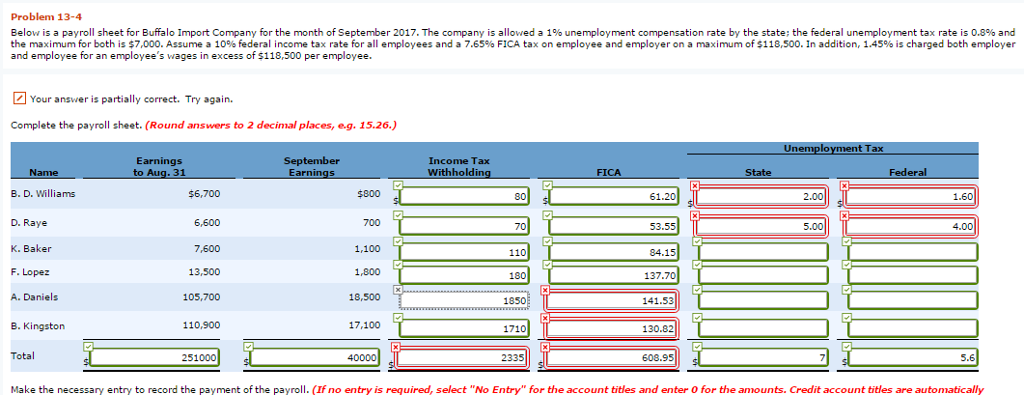Click B. Kingston empty State tax field
Image resolution: width=1024 pixels, height=395 pixels.
click(763, 328)
